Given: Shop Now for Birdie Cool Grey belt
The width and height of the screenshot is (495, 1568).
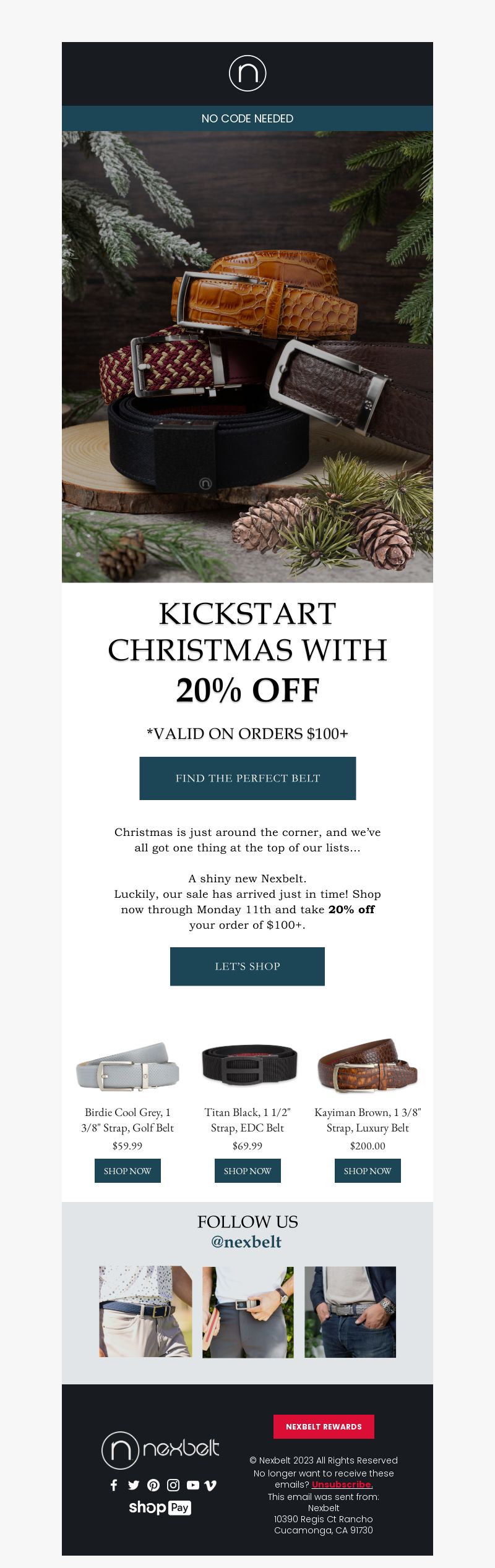Looking at the screenshot, I should point(127,1170).
